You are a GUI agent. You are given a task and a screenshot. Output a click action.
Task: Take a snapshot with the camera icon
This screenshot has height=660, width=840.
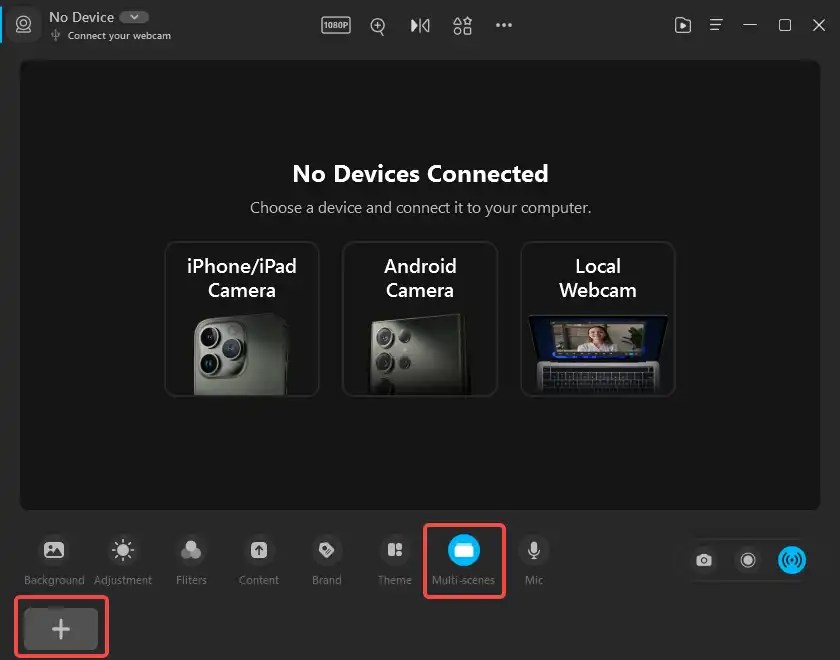tap(704, 560)
